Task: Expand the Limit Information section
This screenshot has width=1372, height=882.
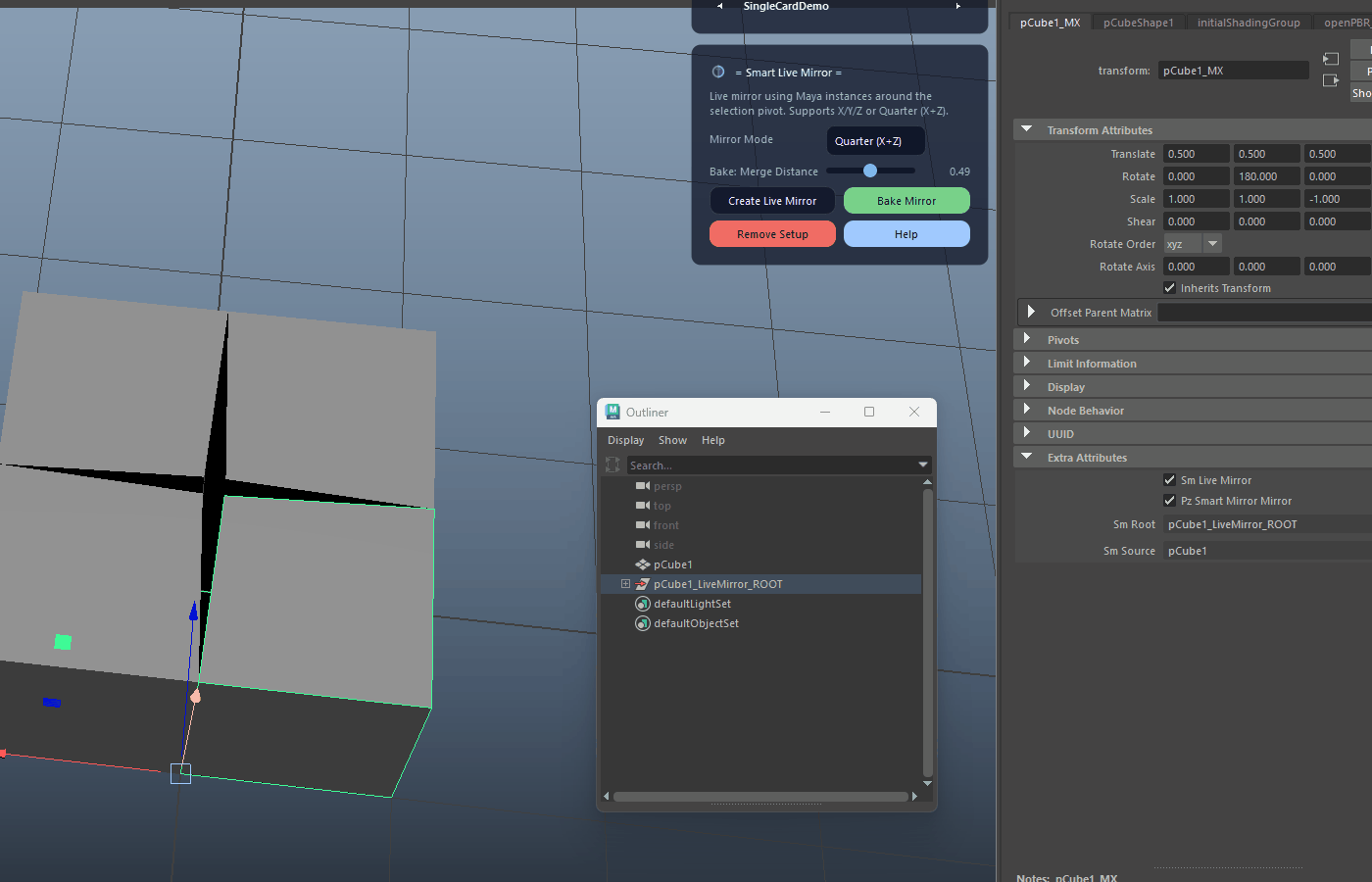Action: pyautogui.click(x=1027, y=363)
